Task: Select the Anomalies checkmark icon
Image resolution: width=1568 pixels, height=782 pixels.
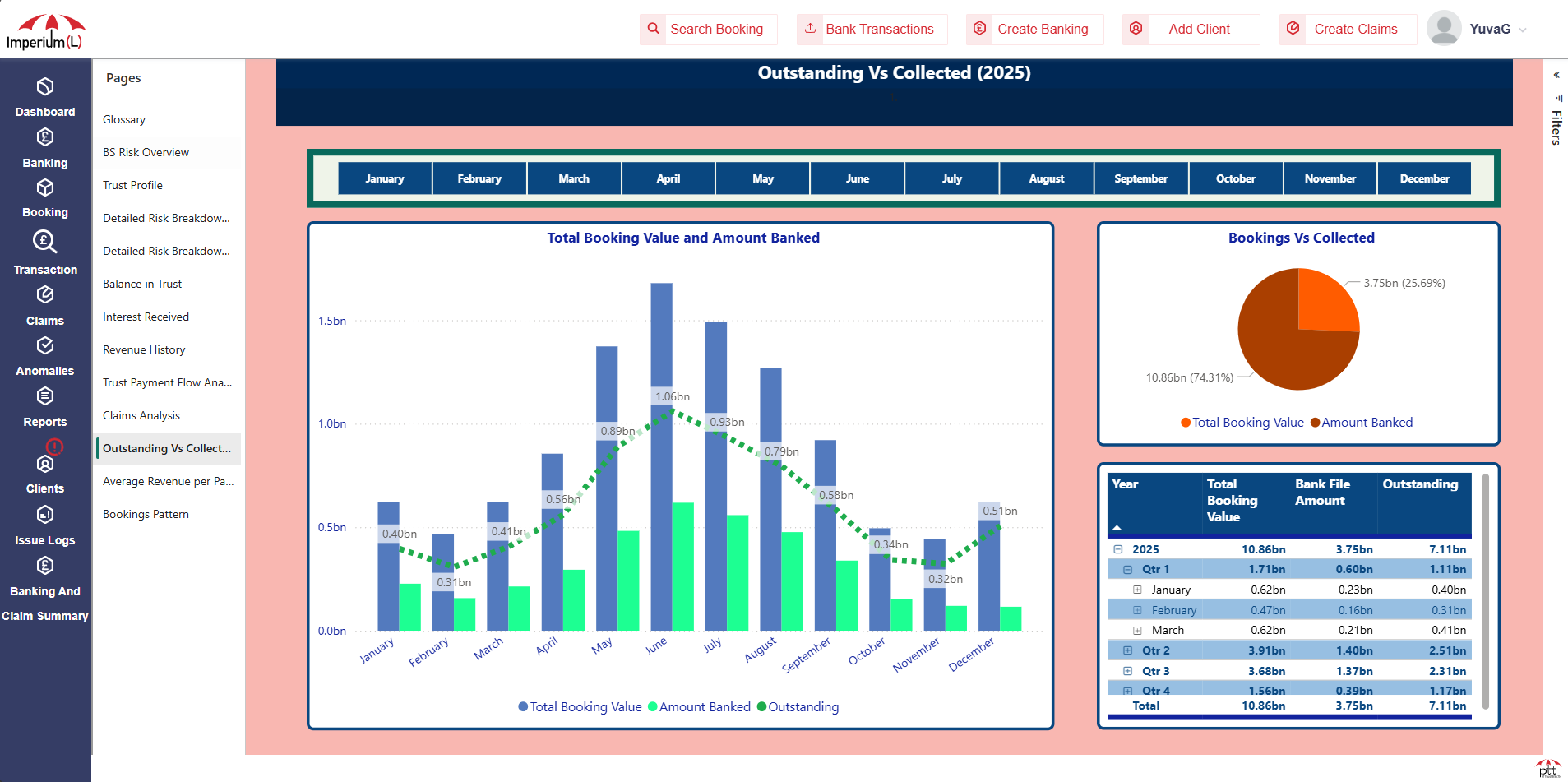Action: pos(45,345)
